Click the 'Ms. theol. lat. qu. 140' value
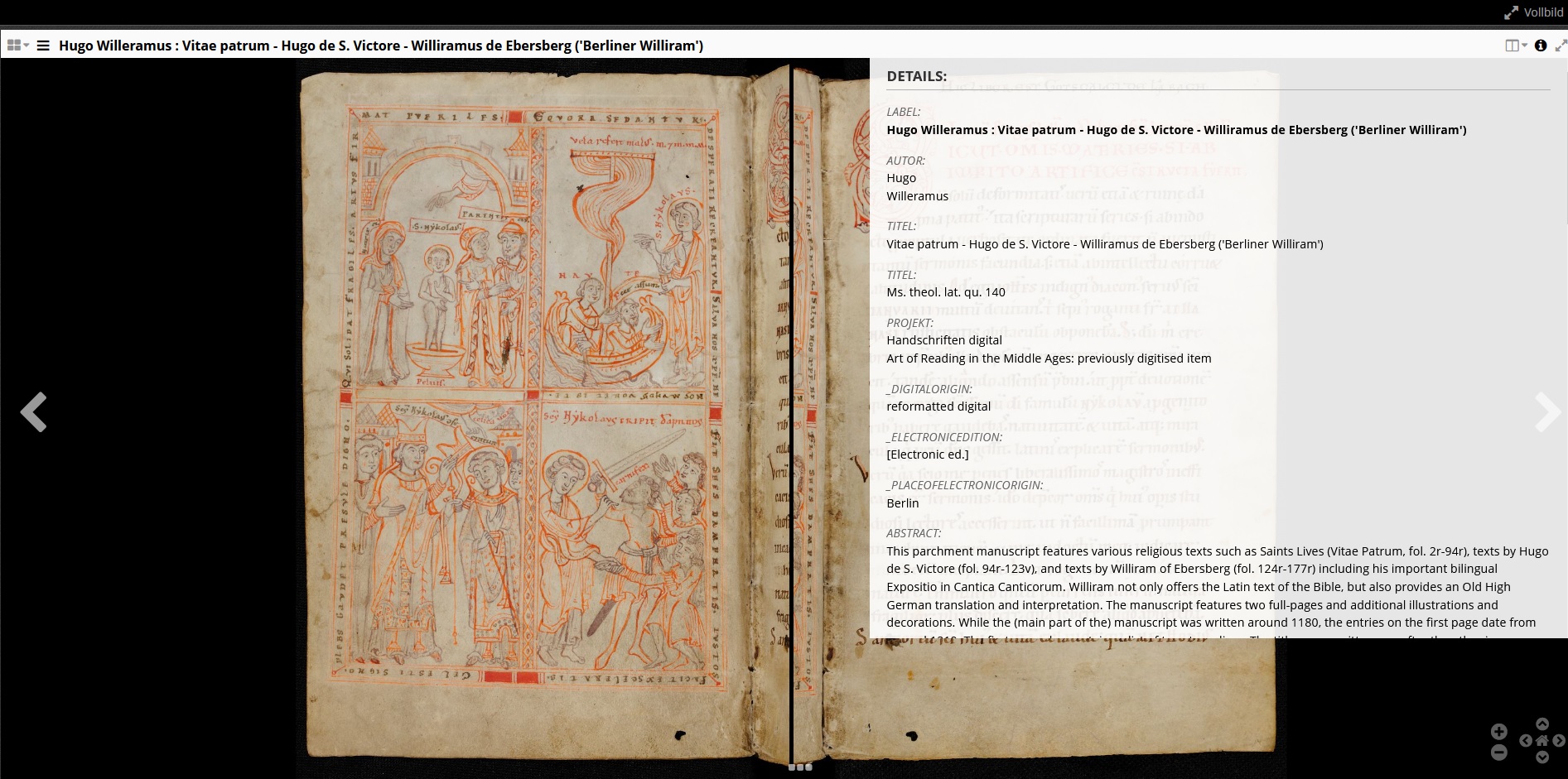 click(946, 292)
